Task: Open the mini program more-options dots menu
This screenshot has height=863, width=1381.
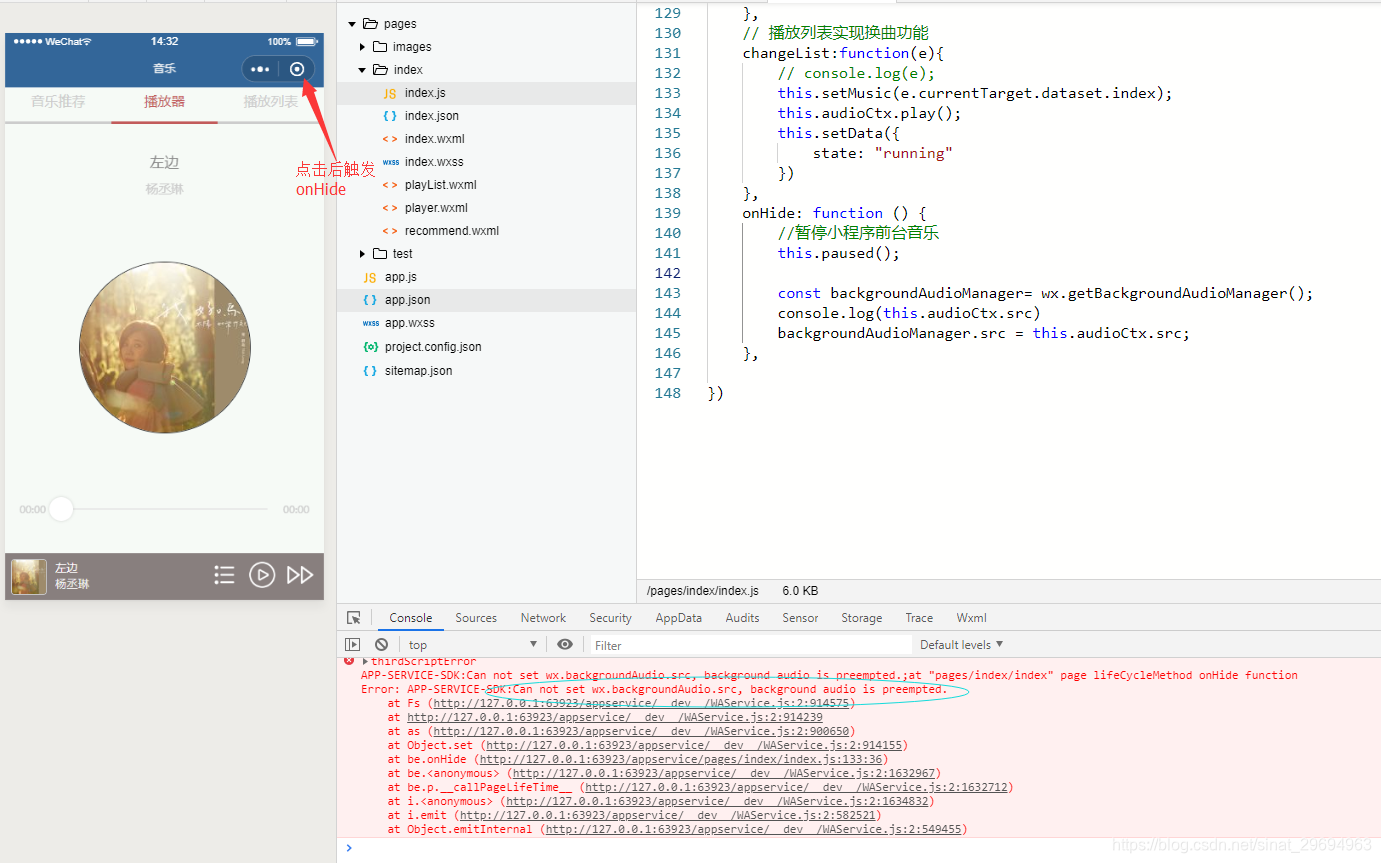Action: (x=260, y=69)
